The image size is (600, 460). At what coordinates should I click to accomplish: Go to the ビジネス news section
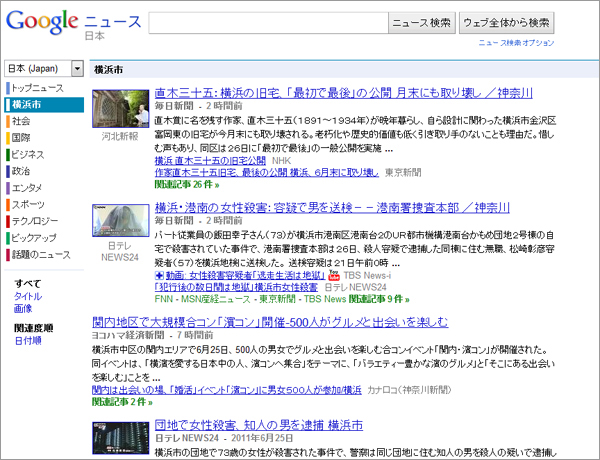coord(28,154)
